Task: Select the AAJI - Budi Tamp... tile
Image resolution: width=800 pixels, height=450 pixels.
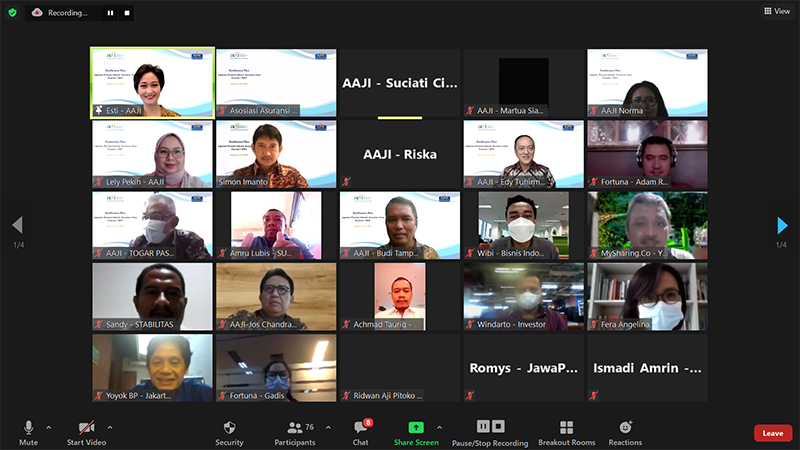Action: coord(400,226)
